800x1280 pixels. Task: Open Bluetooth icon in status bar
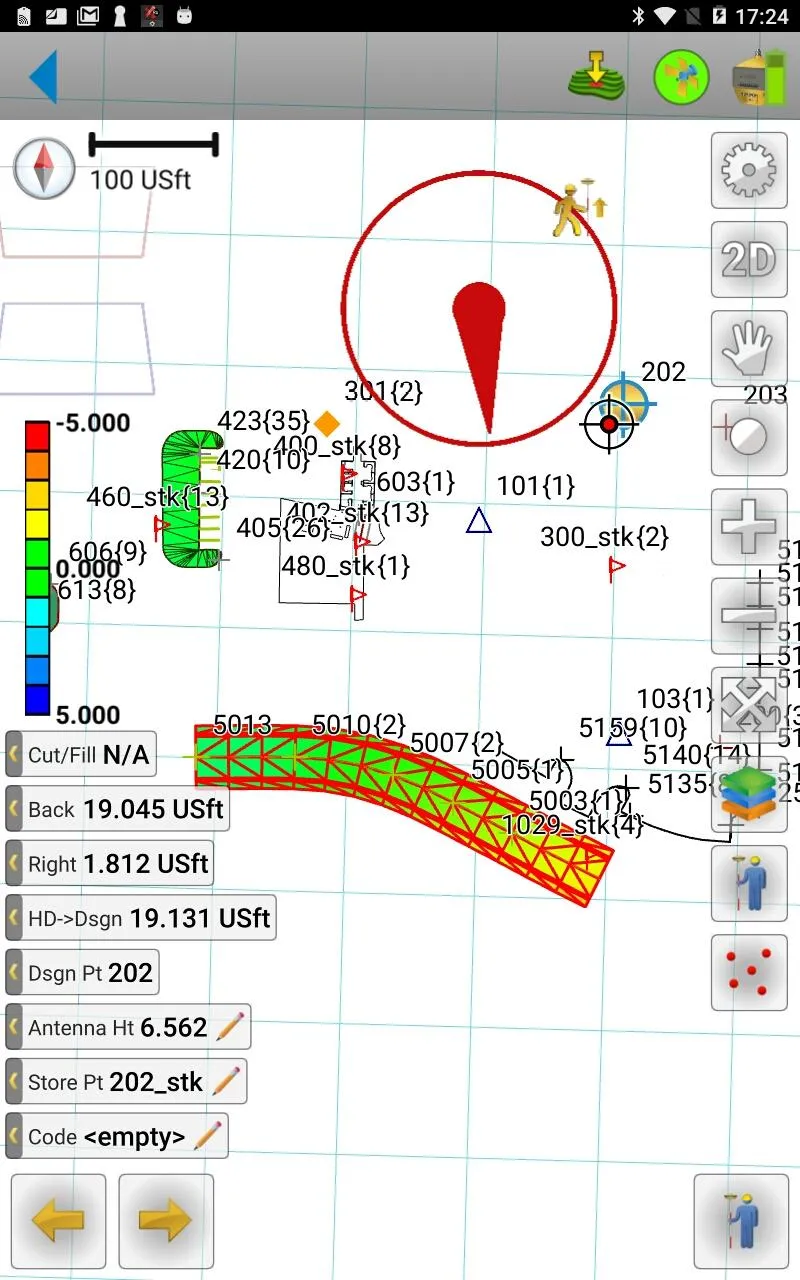tap(640, 15)
